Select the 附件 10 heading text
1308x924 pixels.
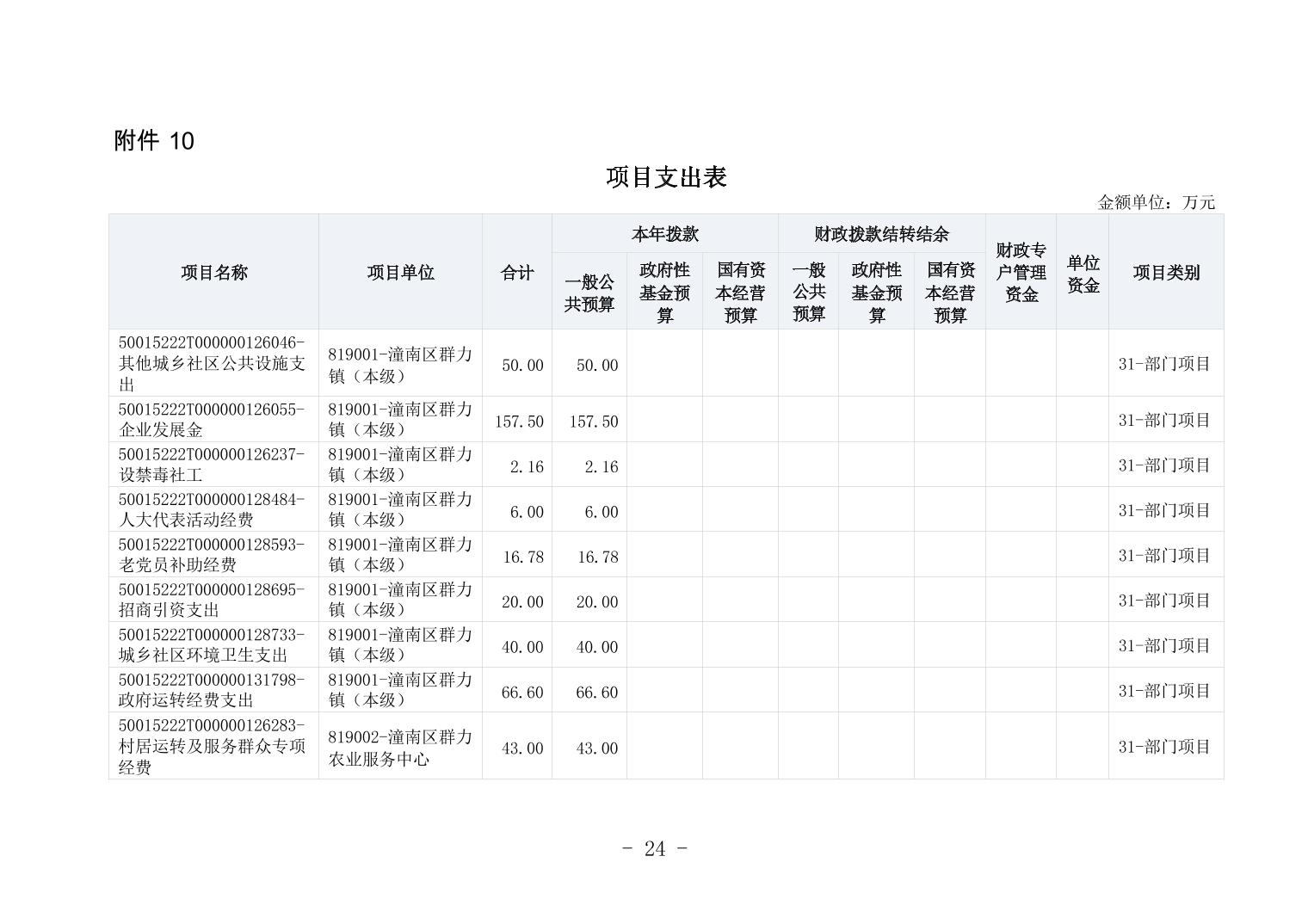point(154,141)
